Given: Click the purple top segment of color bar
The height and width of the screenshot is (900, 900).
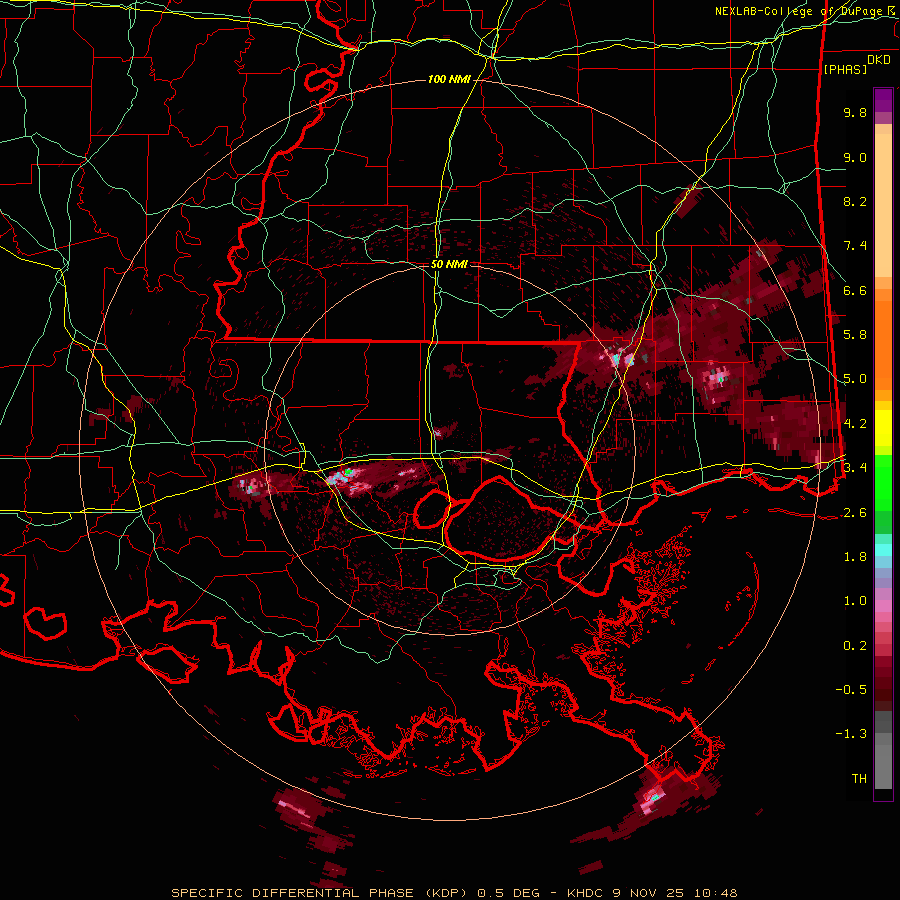Looking at the screenshot, I should point(883,100).
